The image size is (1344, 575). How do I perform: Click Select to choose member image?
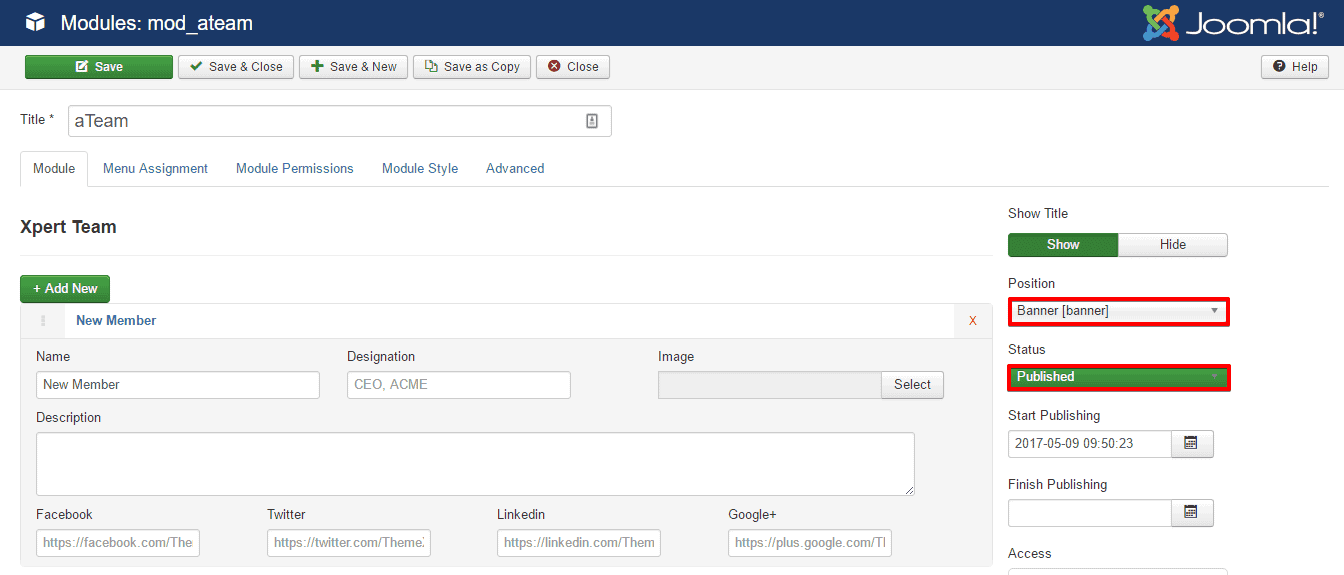click(x=911, y=385)
